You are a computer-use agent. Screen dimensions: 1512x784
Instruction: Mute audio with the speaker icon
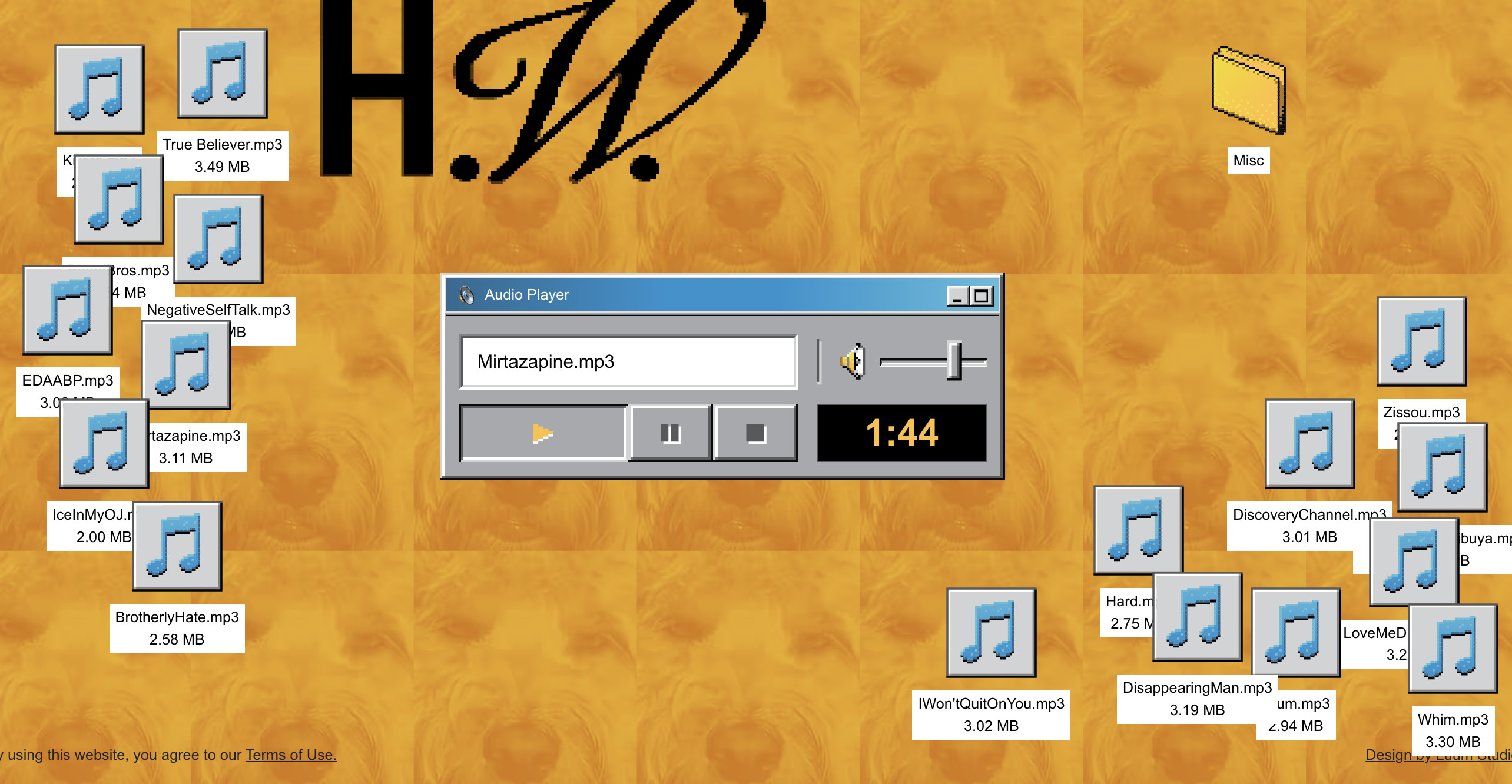853,361
